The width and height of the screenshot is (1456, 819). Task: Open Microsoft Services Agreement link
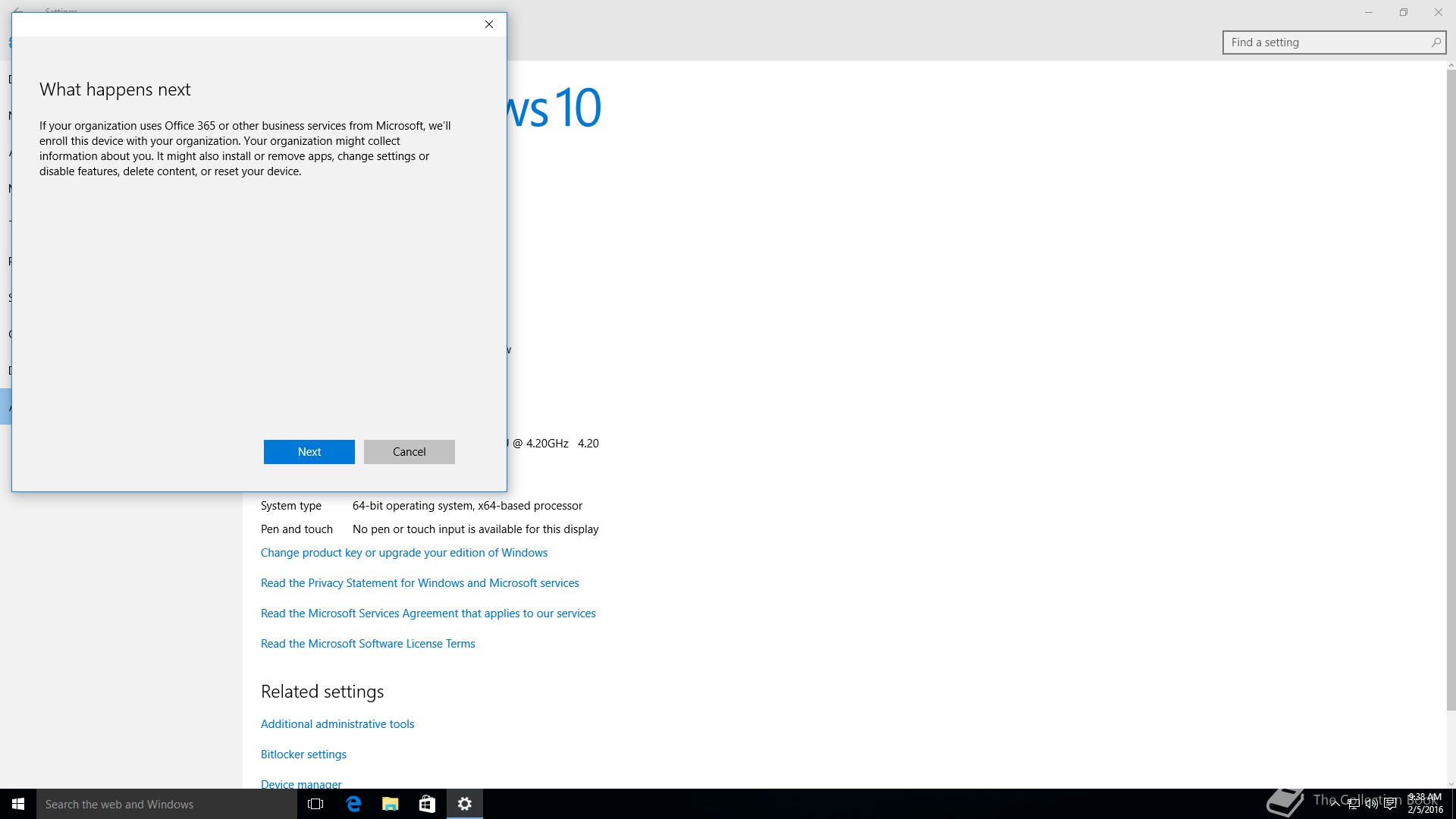pos(428,613)
